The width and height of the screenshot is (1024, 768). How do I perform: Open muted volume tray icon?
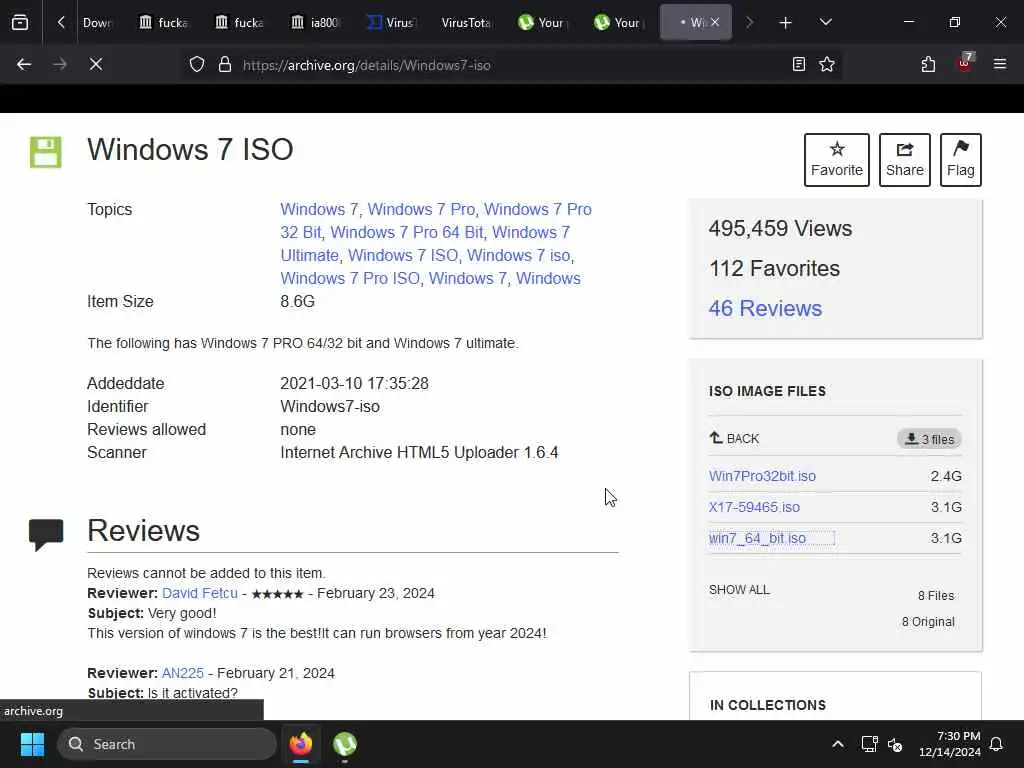point(895,744)
